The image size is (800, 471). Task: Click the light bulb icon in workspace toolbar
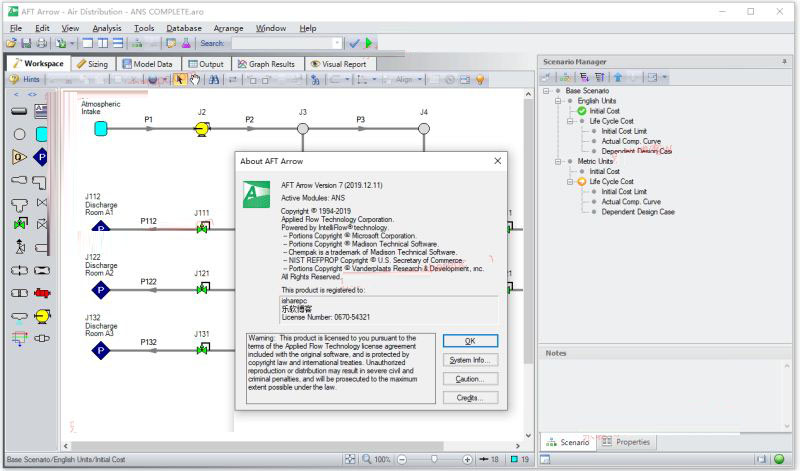click(x=480, y=80)
